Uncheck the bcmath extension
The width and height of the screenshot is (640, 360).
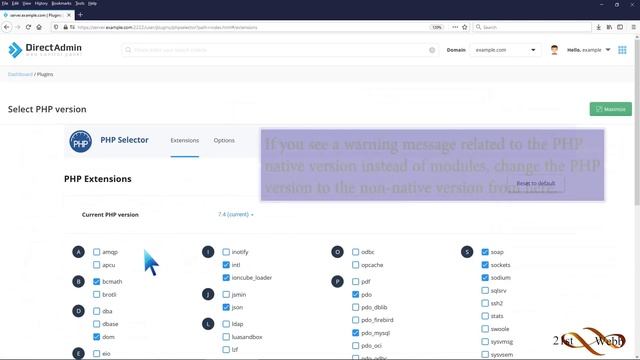pos(96,282)
